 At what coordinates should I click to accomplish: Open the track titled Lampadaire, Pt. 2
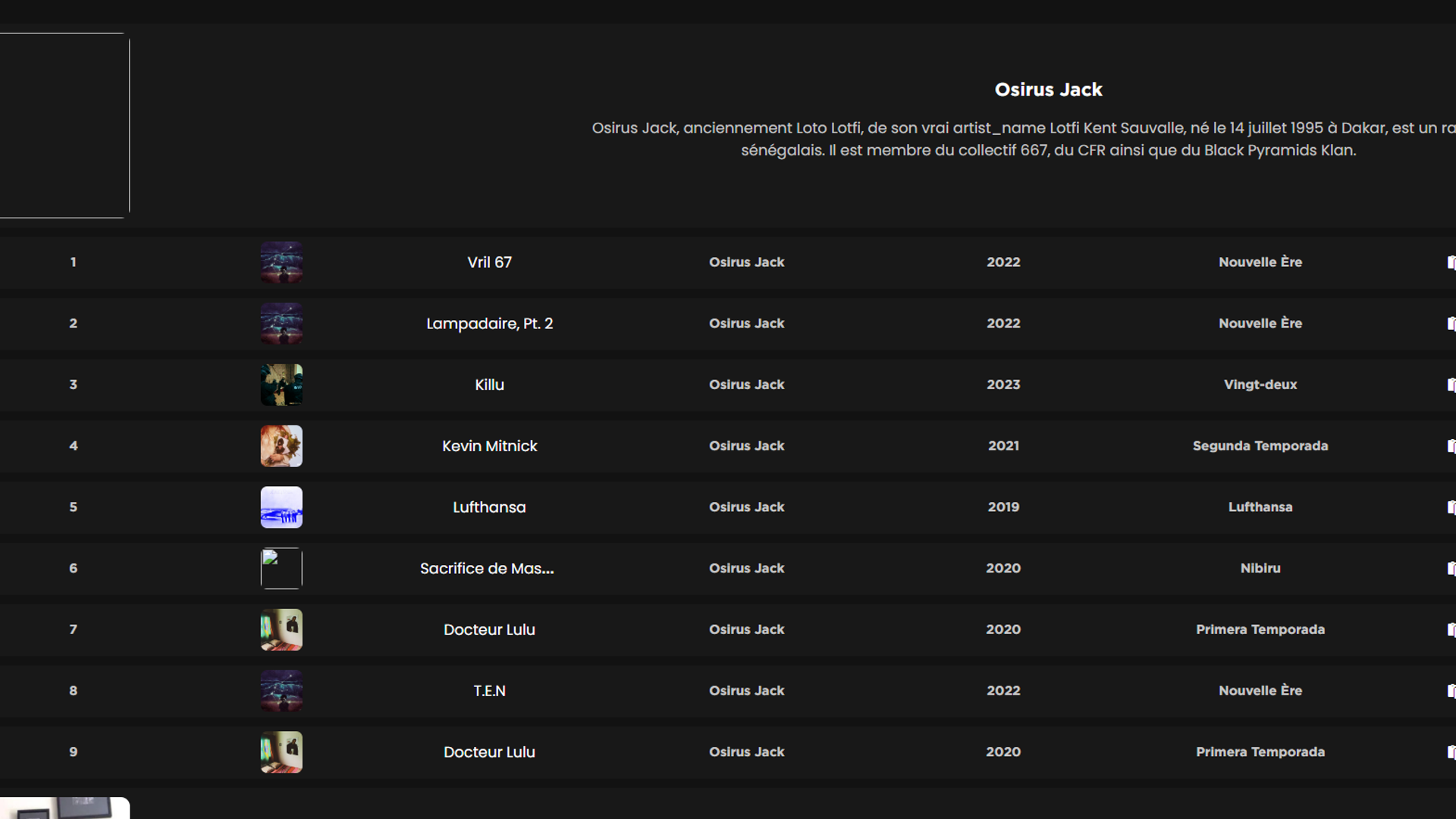click(489, 324)
